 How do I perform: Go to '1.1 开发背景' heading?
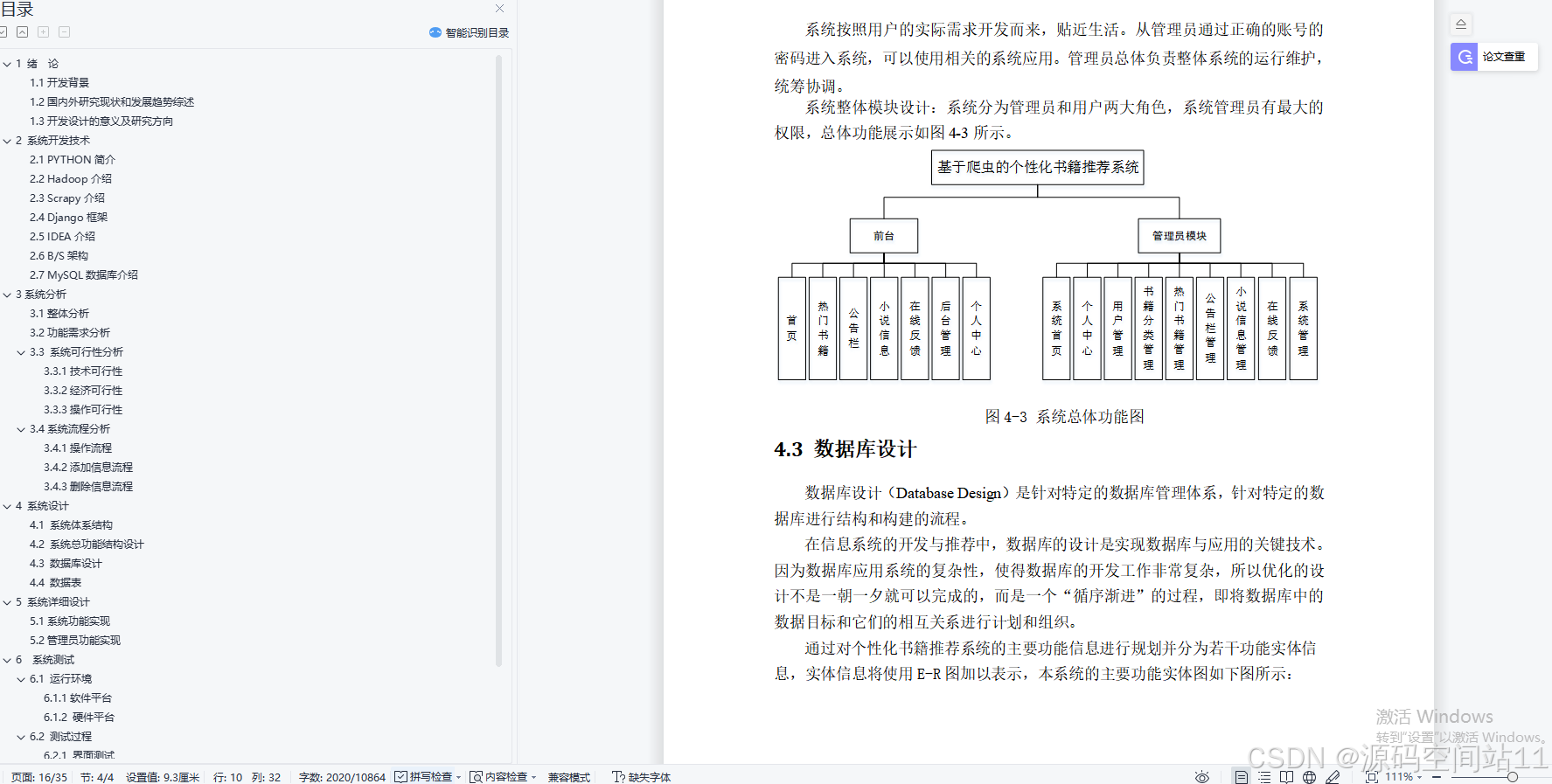tap(59, 83)
